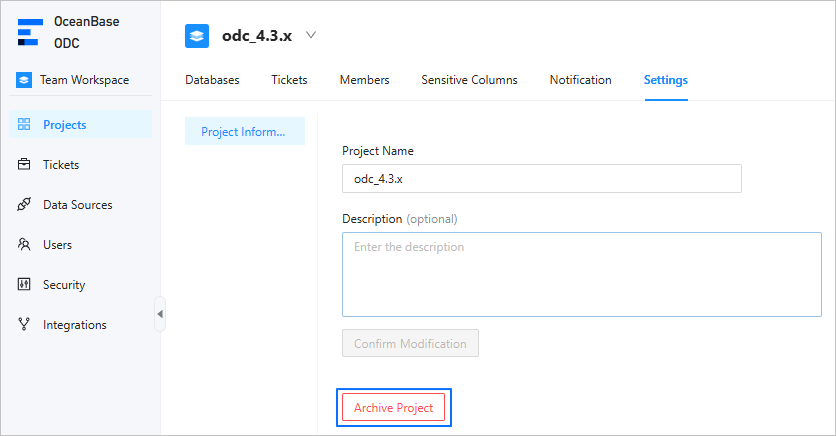
Task: Click the Users icon in sidebar
Action: click(x=25, y=245)
